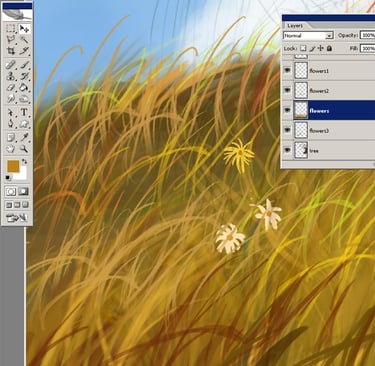
Task: Open Adobe Online feather at toolbox top
Action: [17, 15]
